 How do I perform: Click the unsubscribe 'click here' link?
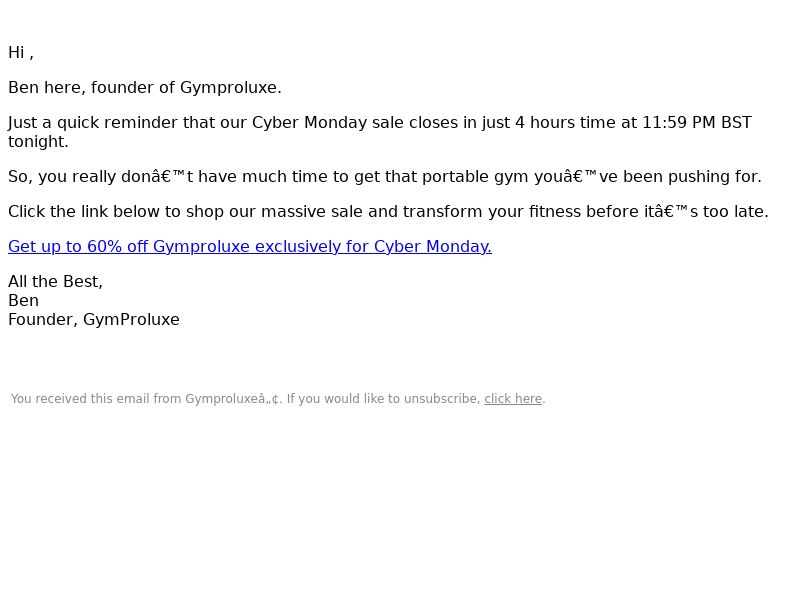click(513, 398)
